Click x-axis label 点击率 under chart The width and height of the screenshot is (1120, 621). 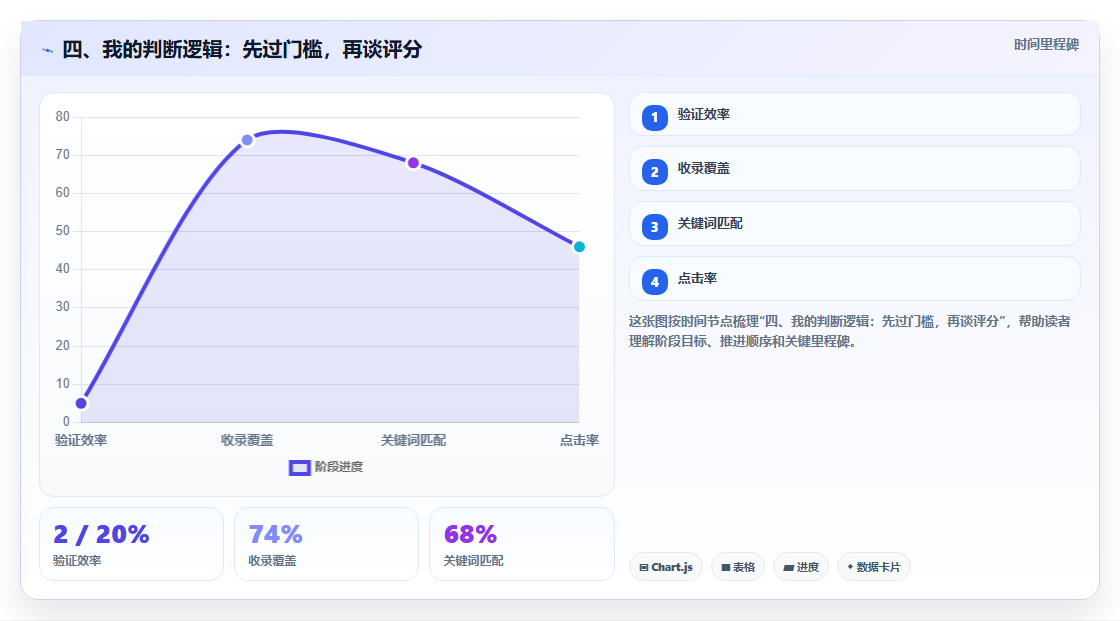click(x=579, y=441)
